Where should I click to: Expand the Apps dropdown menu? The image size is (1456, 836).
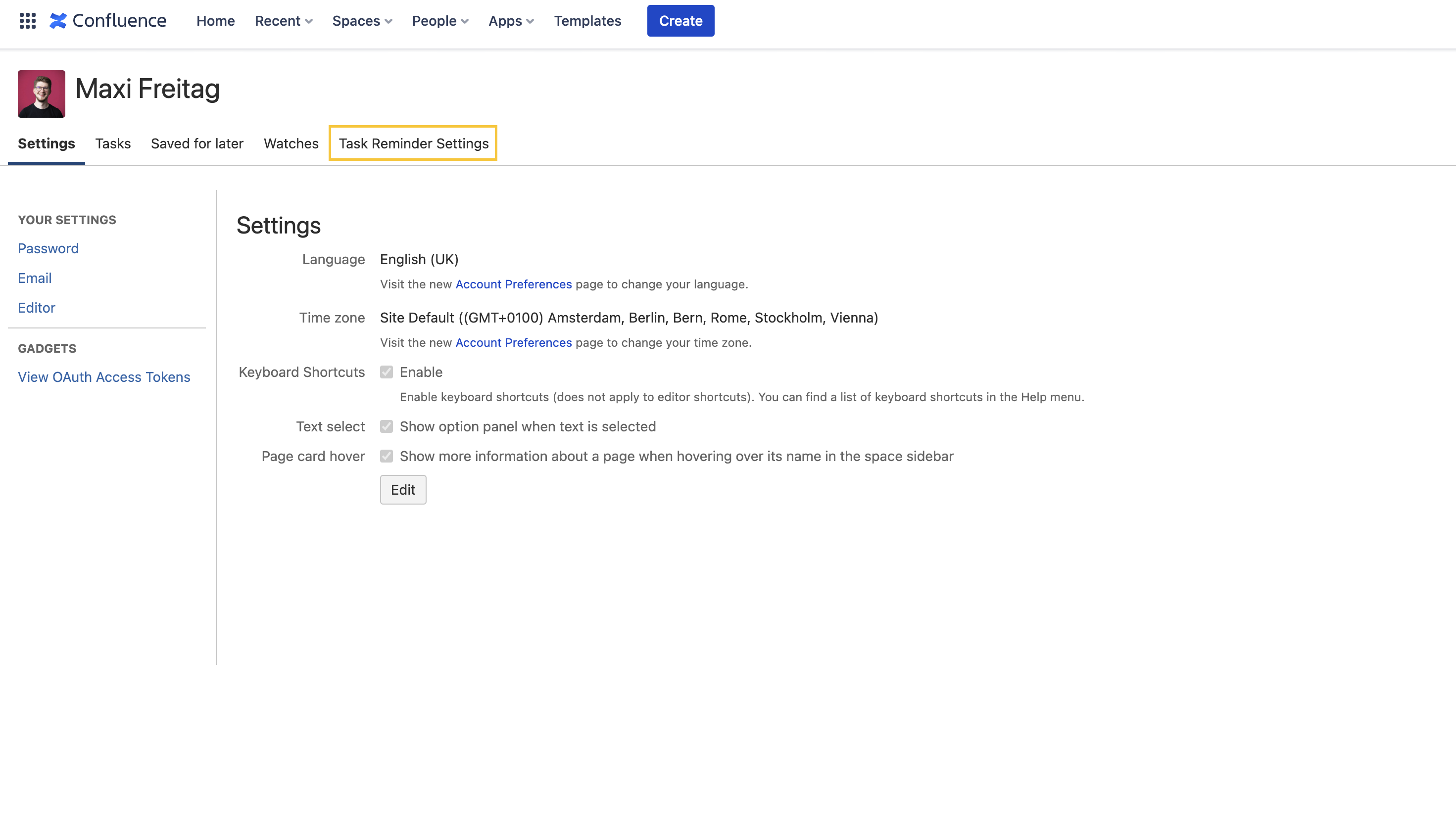511,21
